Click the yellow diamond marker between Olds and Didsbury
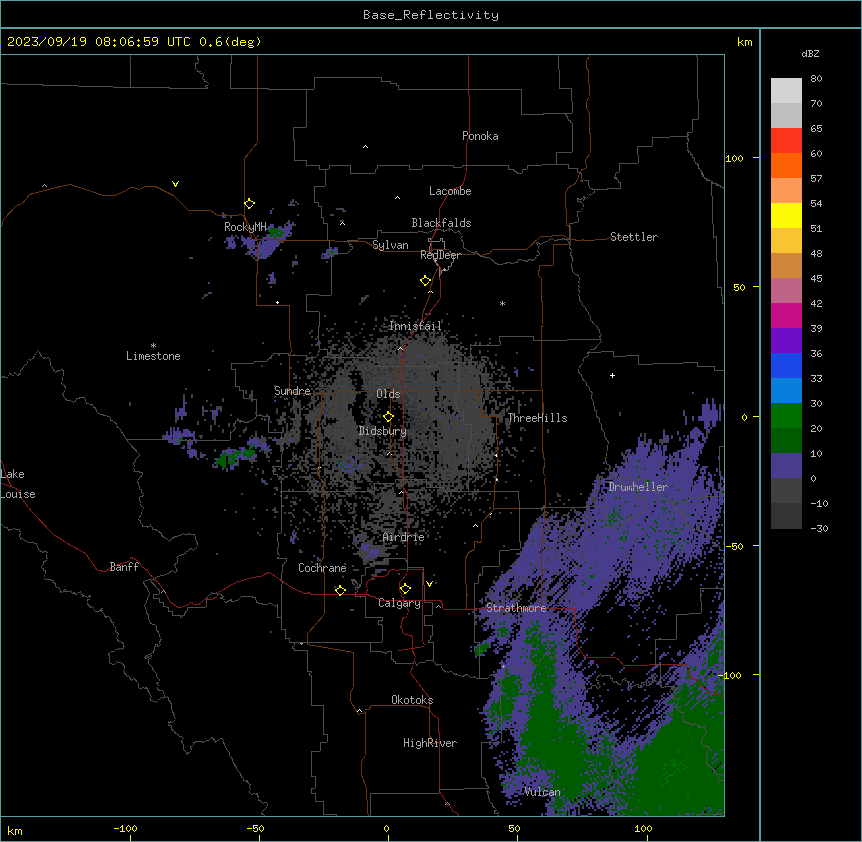 tap(389, 417)
